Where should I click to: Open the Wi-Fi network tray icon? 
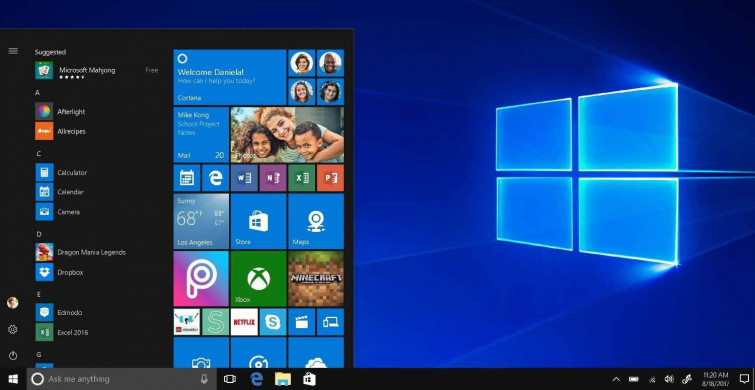[652, 379]
